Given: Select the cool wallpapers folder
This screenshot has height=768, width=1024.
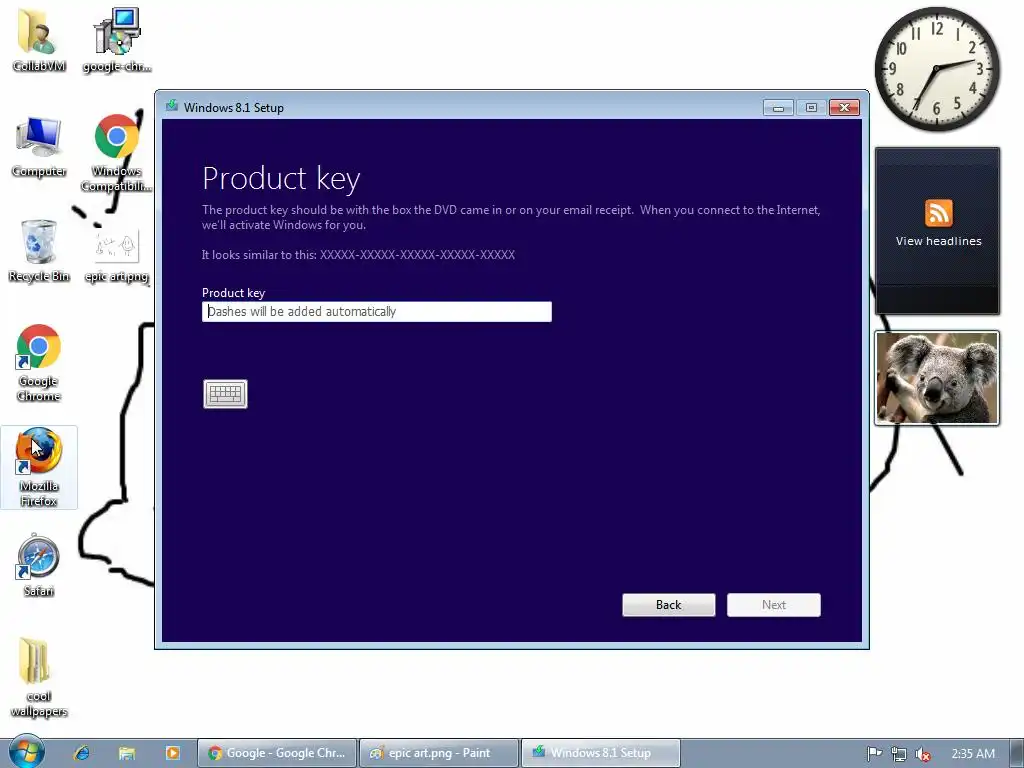Looking at the screenshot, I should [x=39, y=678].
